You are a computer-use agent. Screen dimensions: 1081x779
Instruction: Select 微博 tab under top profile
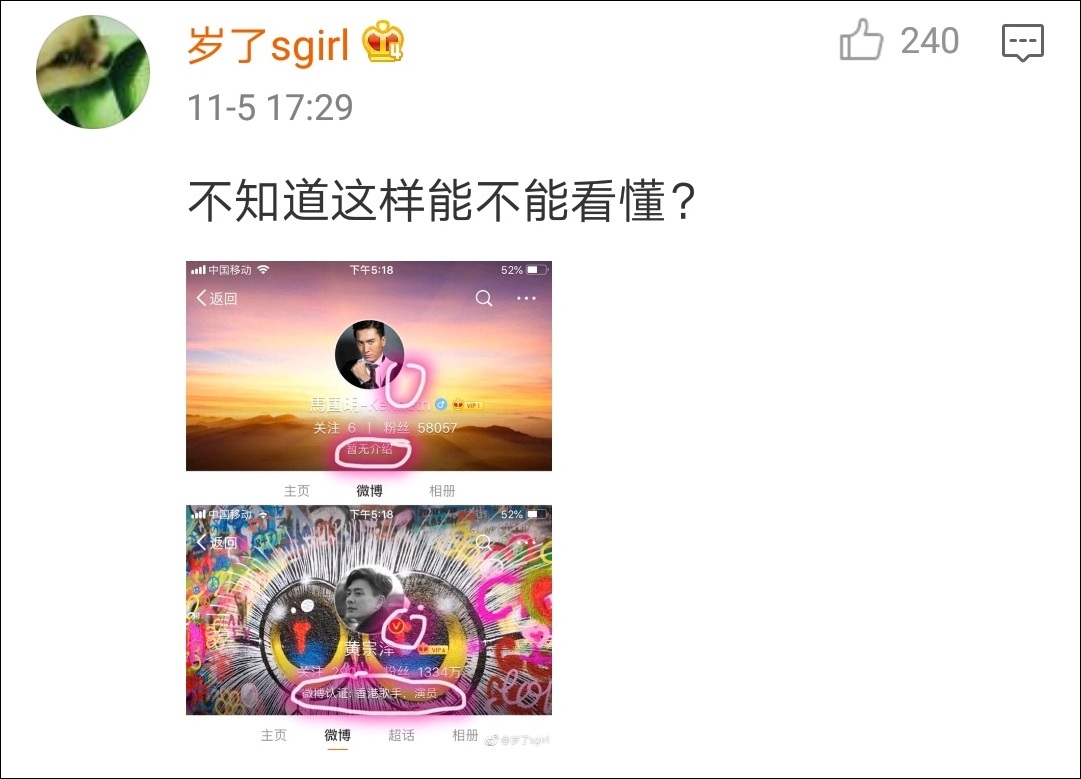(x=370, y=491)
